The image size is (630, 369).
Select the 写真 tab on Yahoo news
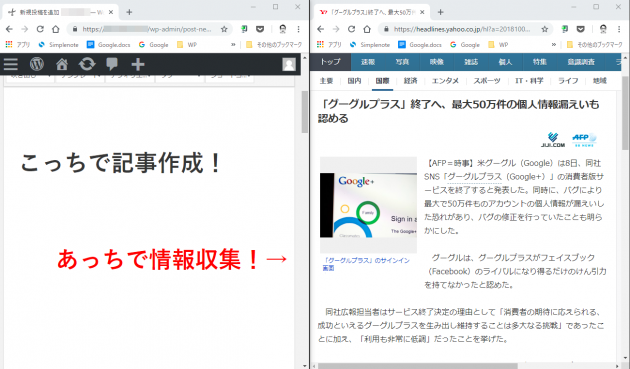pyautogui.click(x=402, y=62)
